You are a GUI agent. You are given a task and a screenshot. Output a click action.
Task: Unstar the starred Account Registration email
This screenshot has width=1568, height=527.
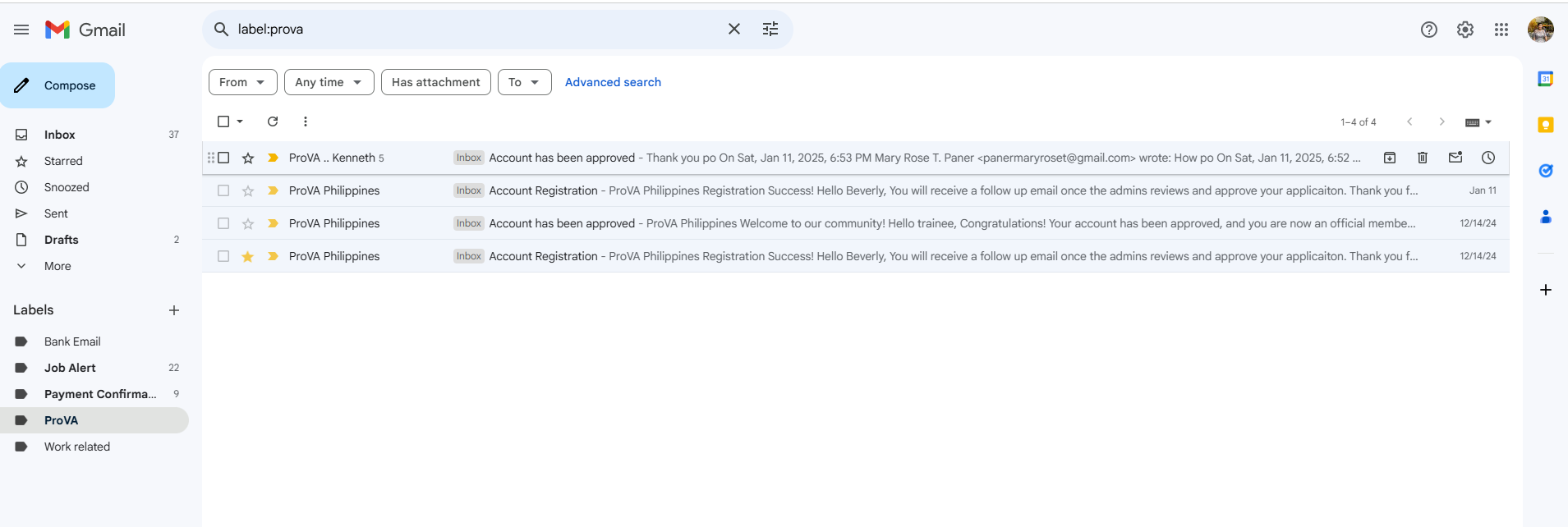click(x=248, y=257)
